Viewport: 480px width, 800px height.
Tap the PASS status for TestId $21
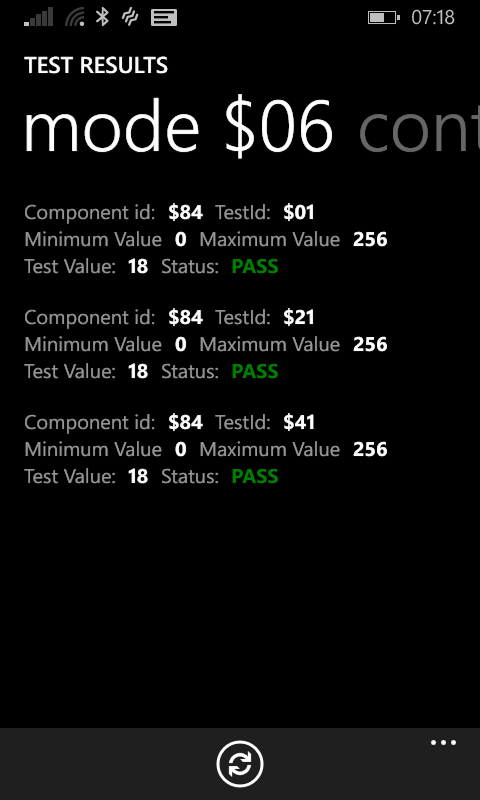255,371
